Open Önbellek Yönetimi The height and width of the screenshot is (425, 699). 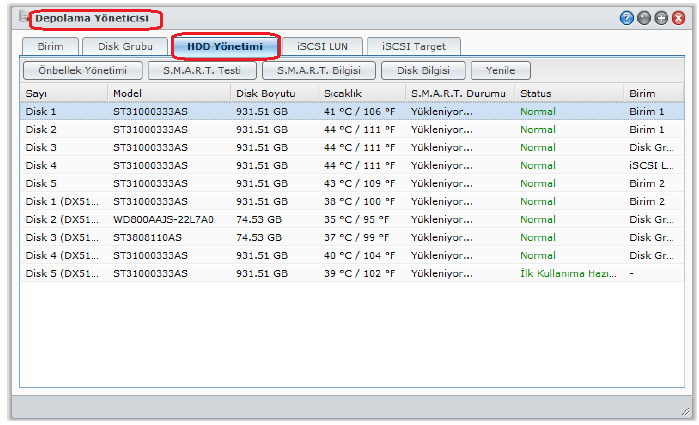click(83, 71)
